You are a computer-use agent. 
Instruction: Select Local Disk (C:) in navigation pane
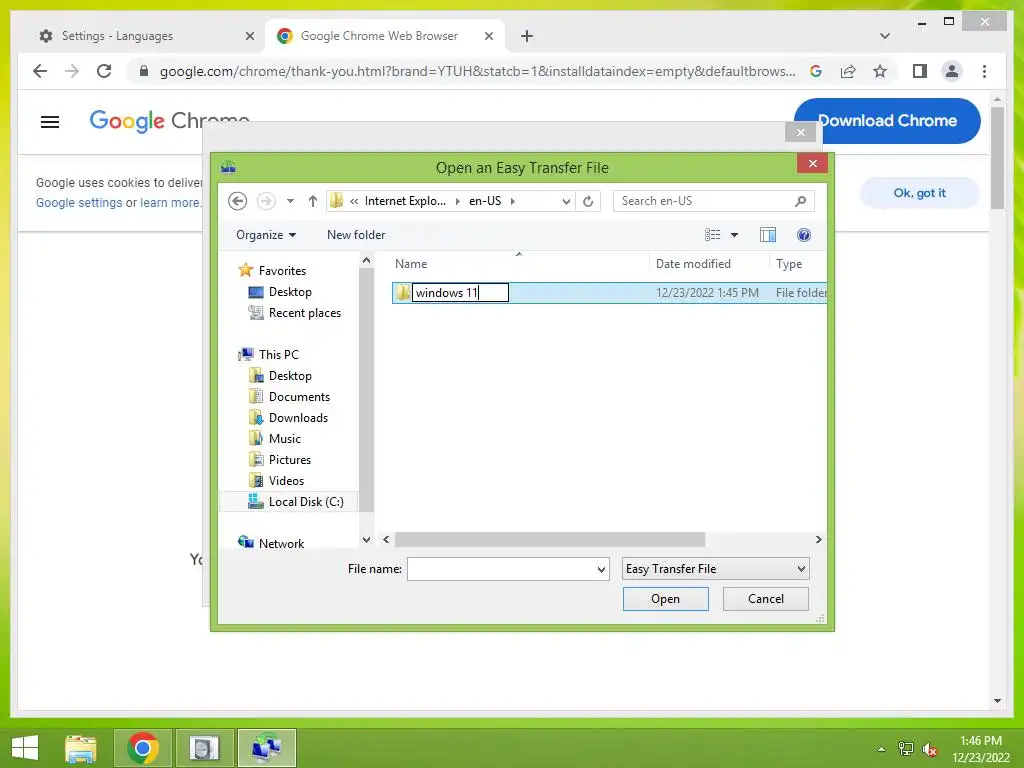pos(289,502)
